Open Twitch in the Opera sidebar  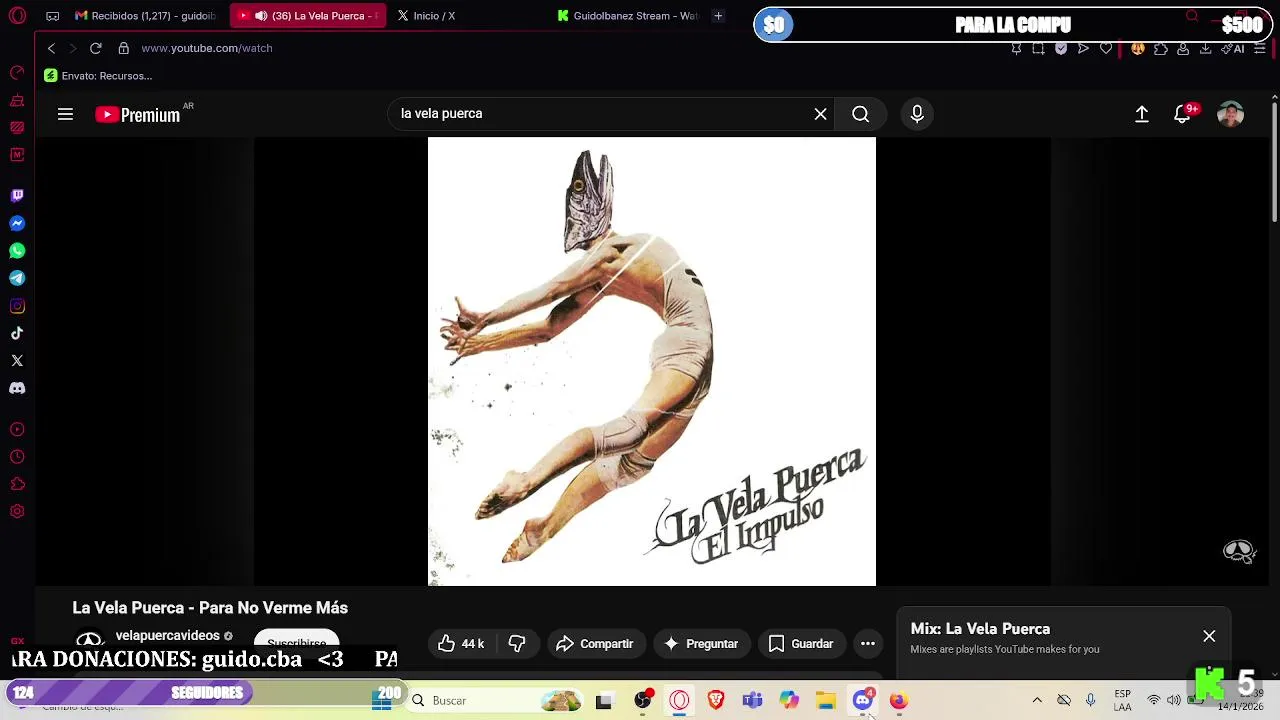pos(17,196)
